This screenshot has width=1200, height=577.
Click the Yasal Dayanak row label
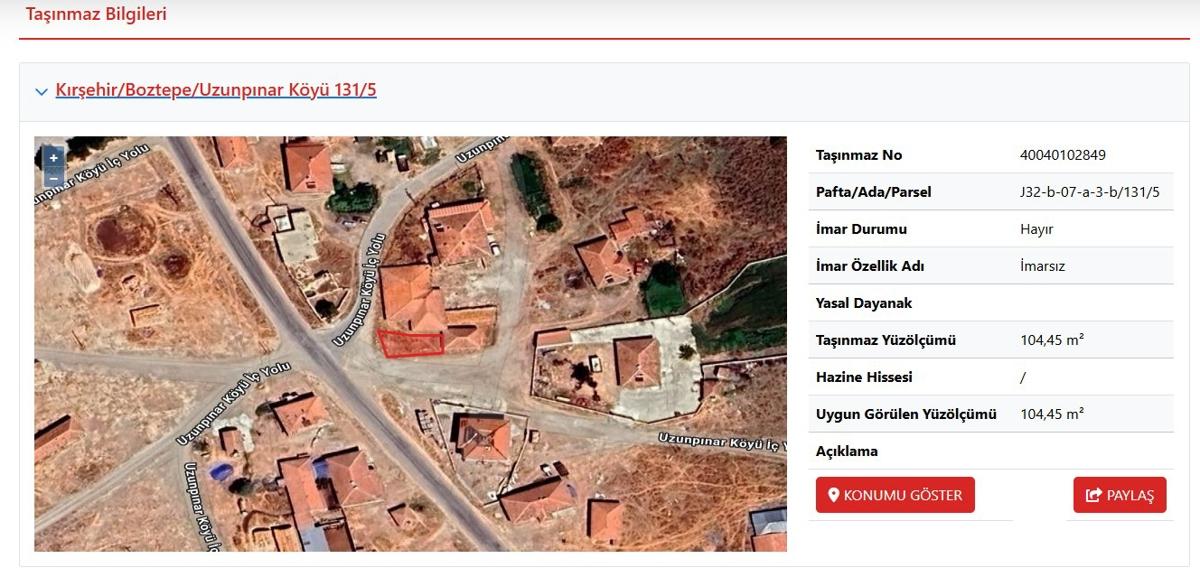[x=864, y=303]
